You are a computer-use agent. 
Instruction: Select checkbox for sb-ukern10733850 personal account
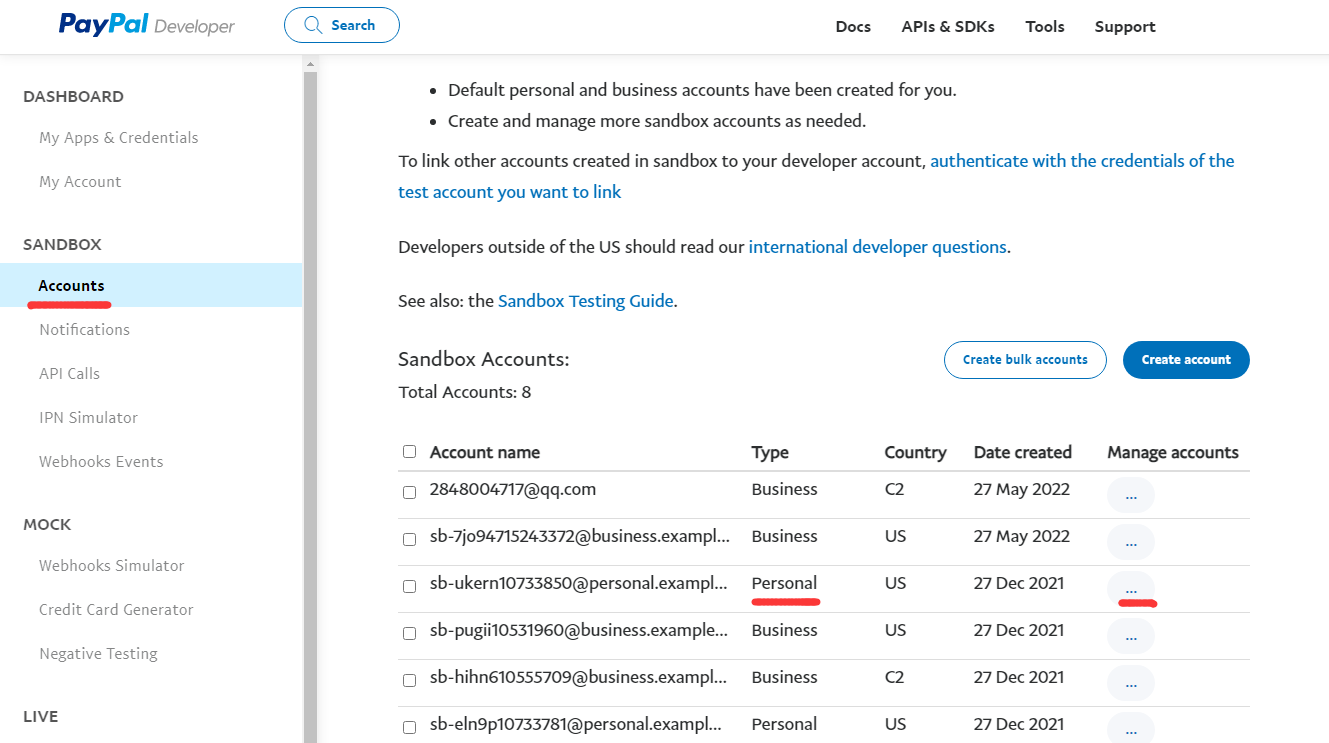coord(409,586)
